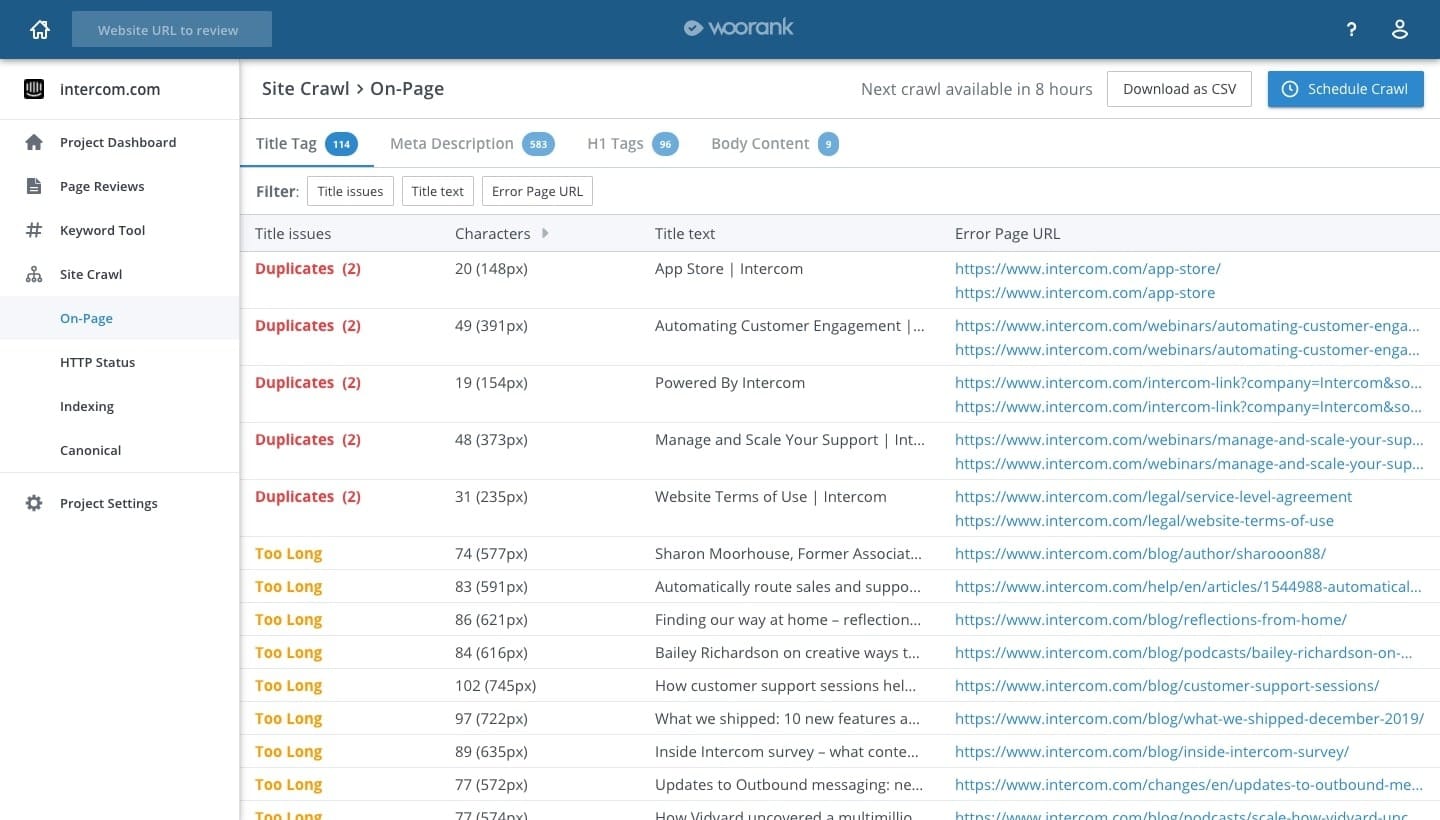Click the Site Crawl sitemap icon
The height and width of the screenshot is (820, 1440).
point(34,274)
